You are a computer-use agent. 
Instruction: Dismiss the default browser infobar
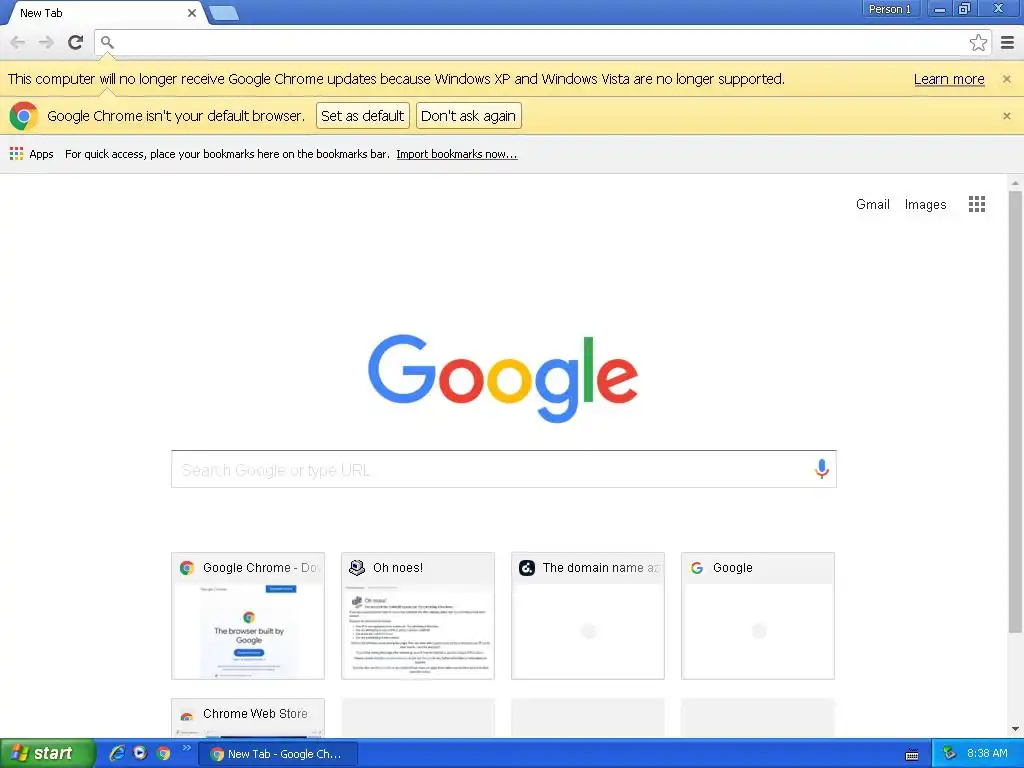pos(1006,116)
